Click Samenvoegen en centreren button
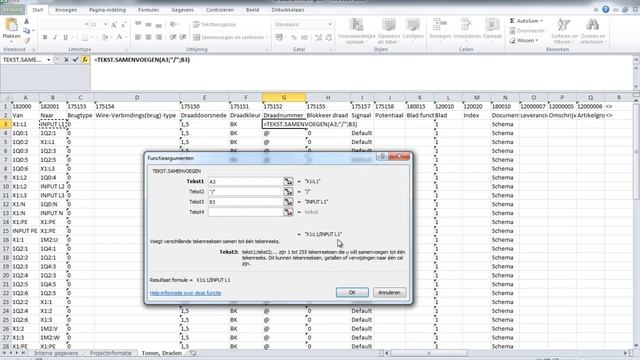Screen dimensions: 640x360 229,37
